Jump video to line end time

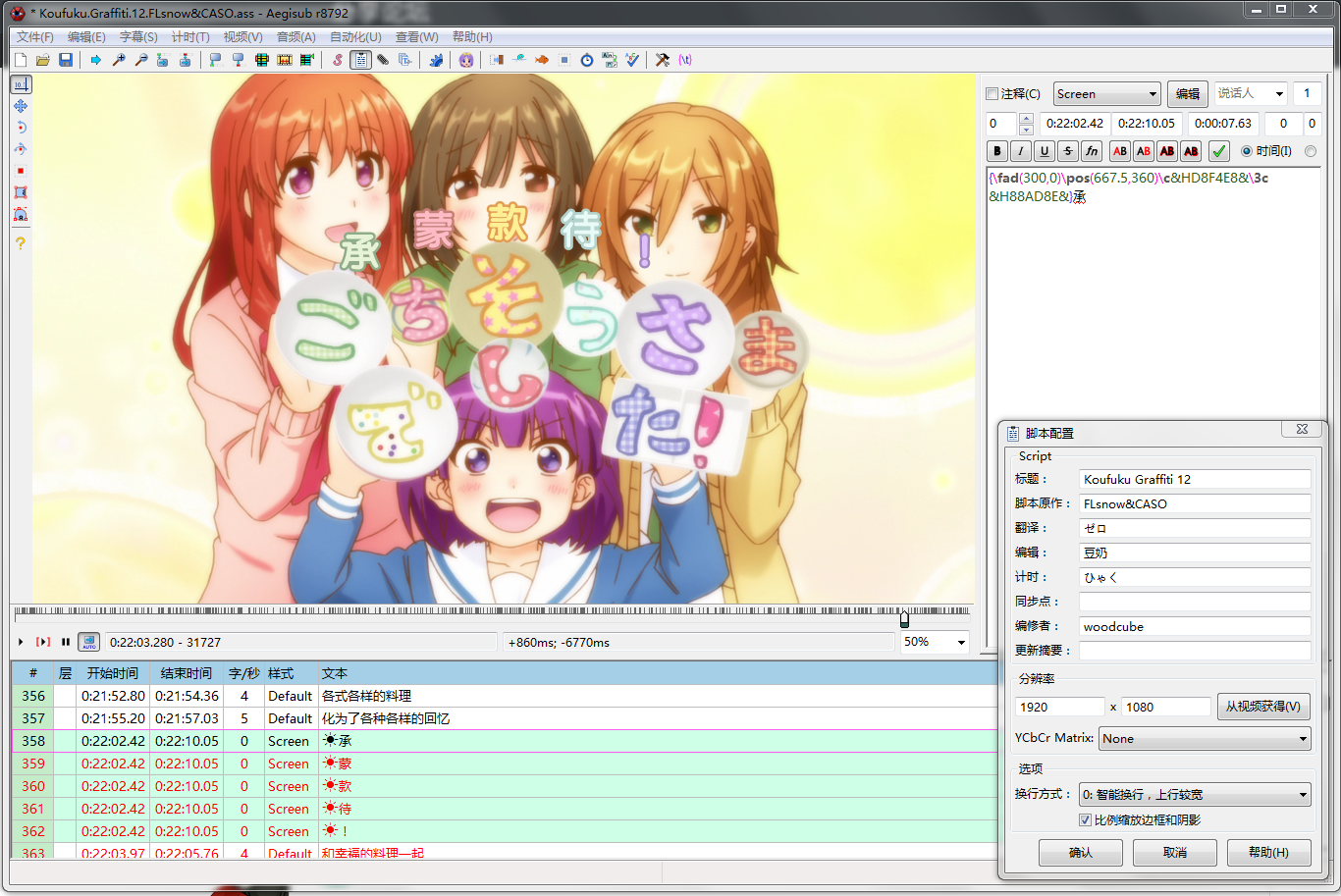pos(185,60)
